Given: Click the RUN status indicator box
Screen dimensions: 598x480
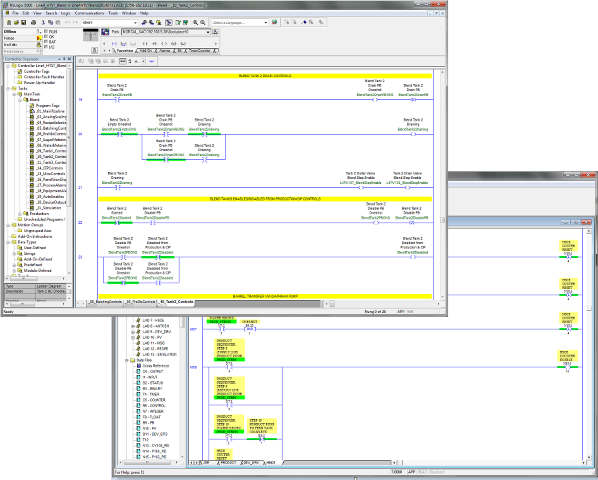Looking at the screenshot, I should coord(45,32).
